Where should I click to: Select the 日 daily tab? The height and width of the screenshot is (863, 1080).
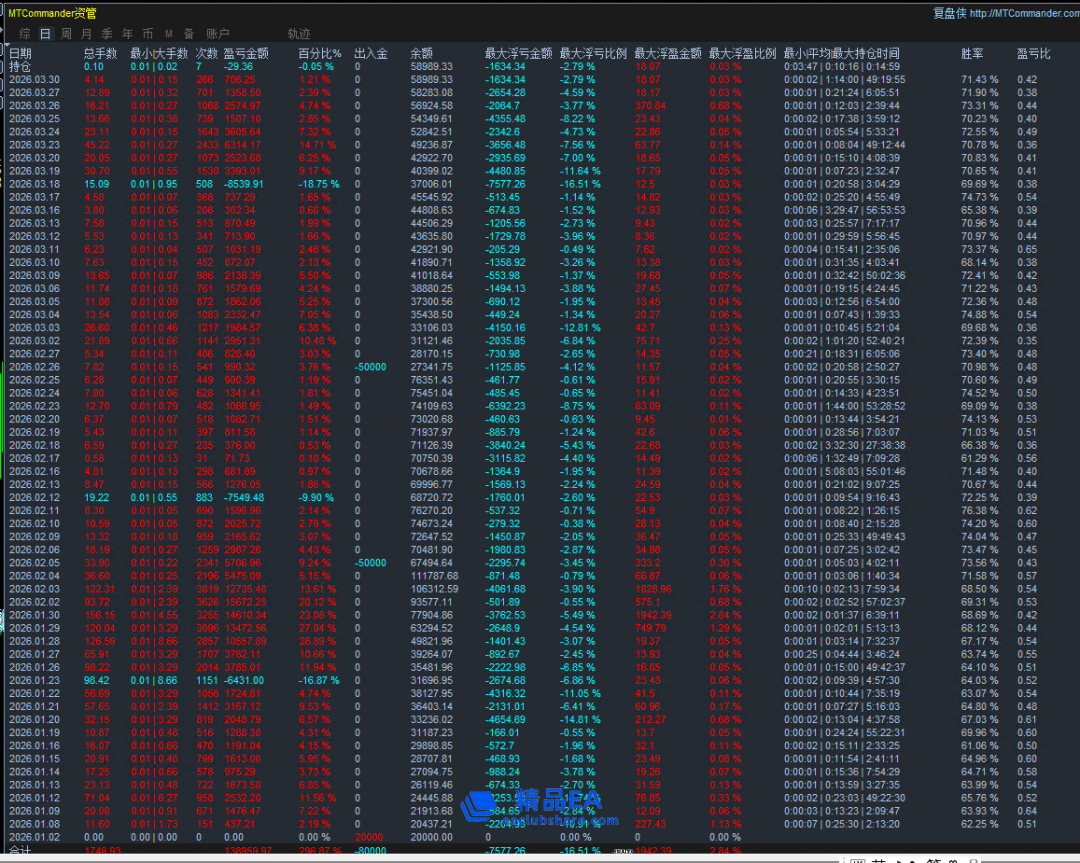45,34
